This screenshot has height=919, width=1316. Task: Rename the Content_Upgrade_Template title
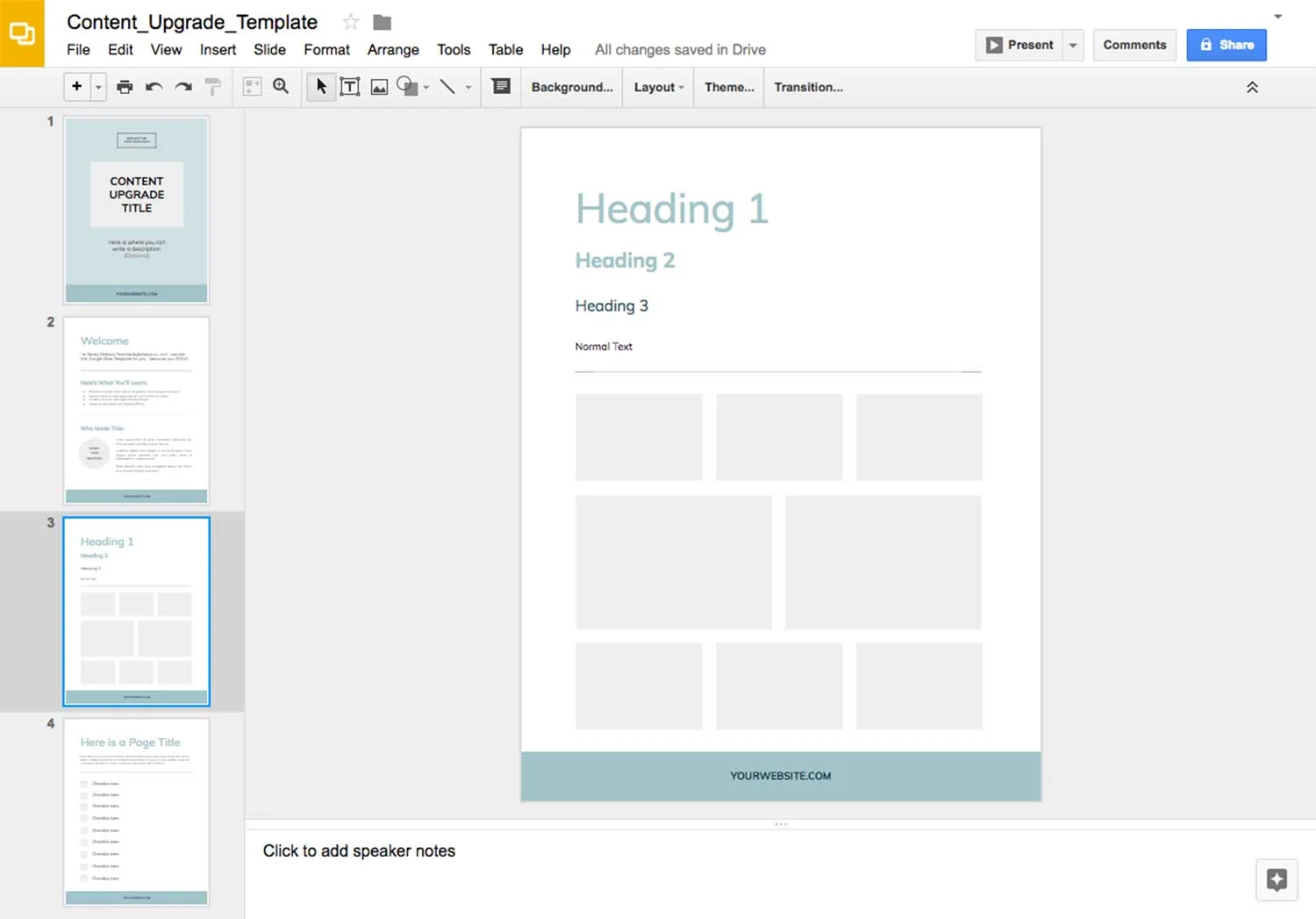pyautogui.click(x=192, y=22)
